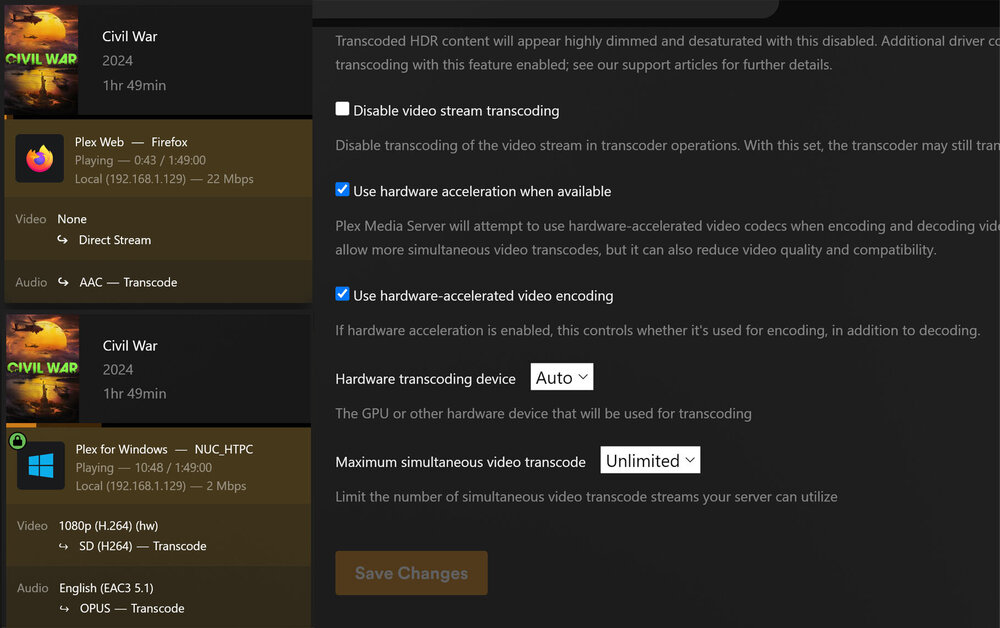Click the arrow icon beside AAC Transcode
The image size is (1000, 628).
pos(63,282)
